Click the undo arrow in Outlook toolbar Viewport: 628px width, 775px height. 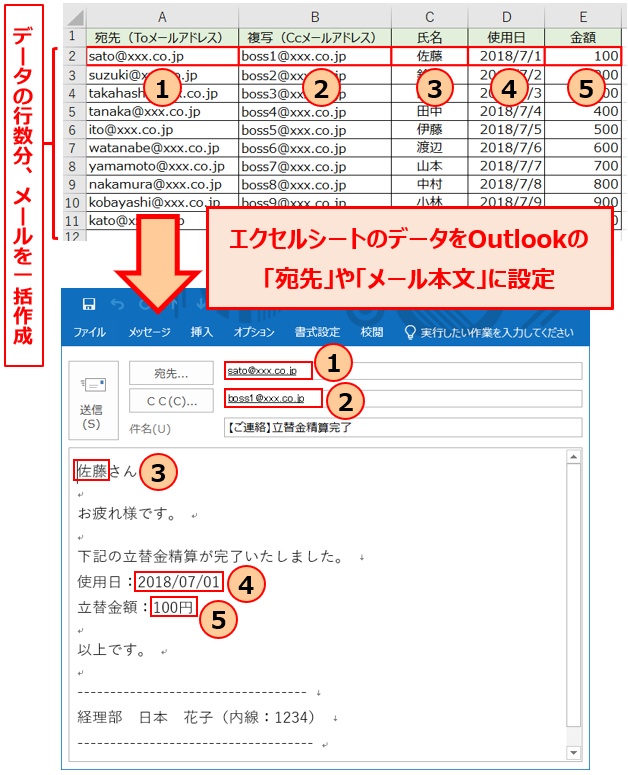click(117, 304)
